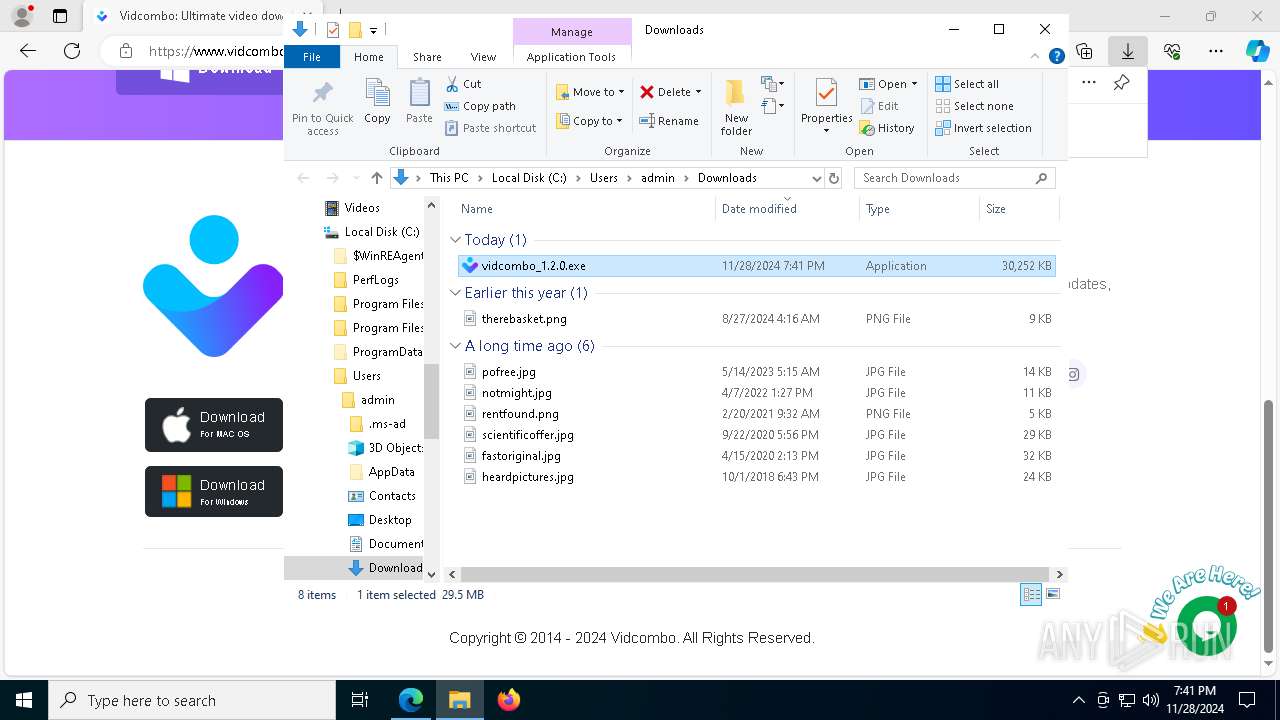The height and width of the screenshot is (720, 1280).
Task: Select scientificoffer.jpg file
Action: click(757, 435)
